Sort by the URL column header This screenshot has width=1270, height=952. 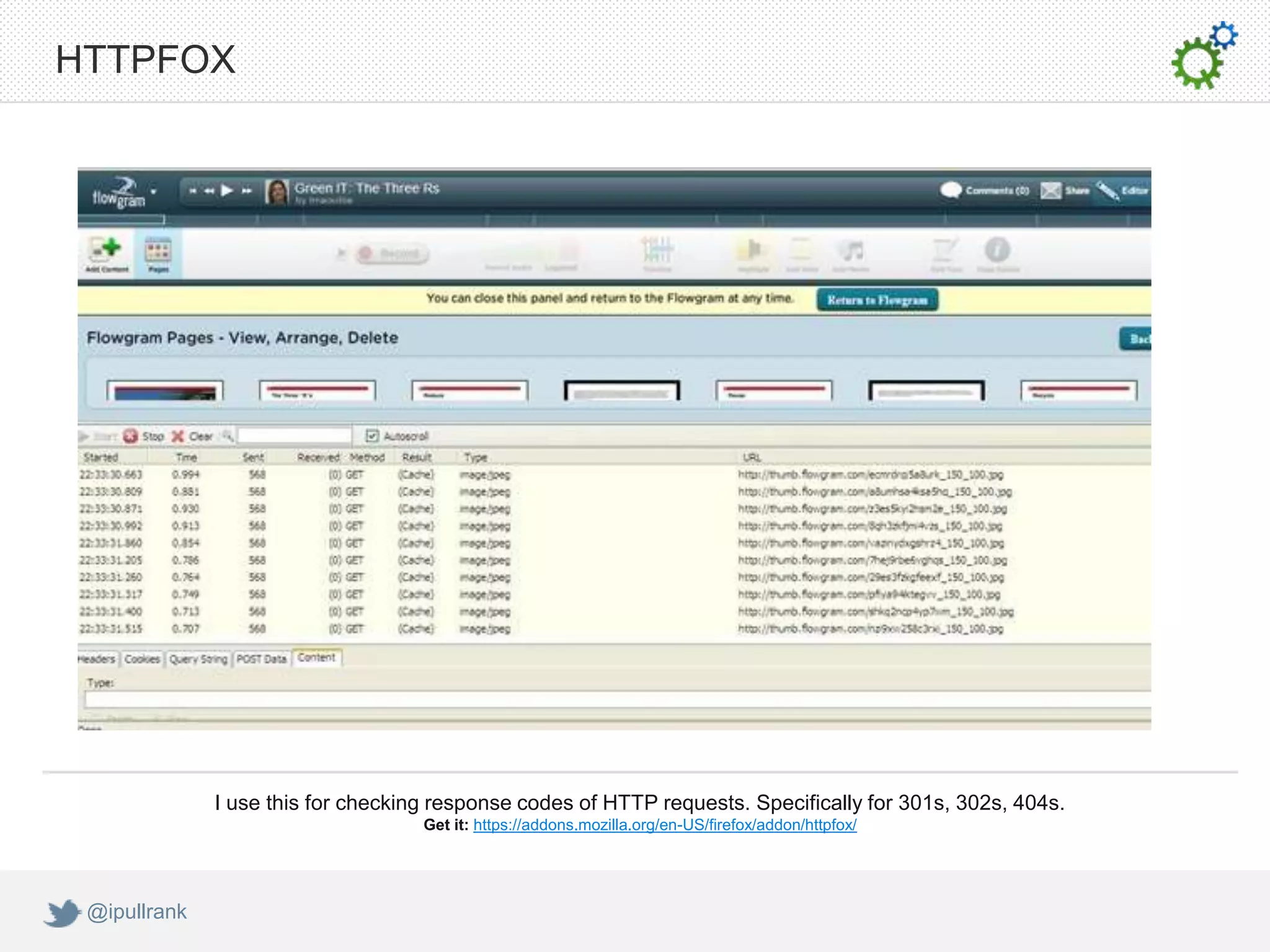pyautogui.click(x=752, y=457)
